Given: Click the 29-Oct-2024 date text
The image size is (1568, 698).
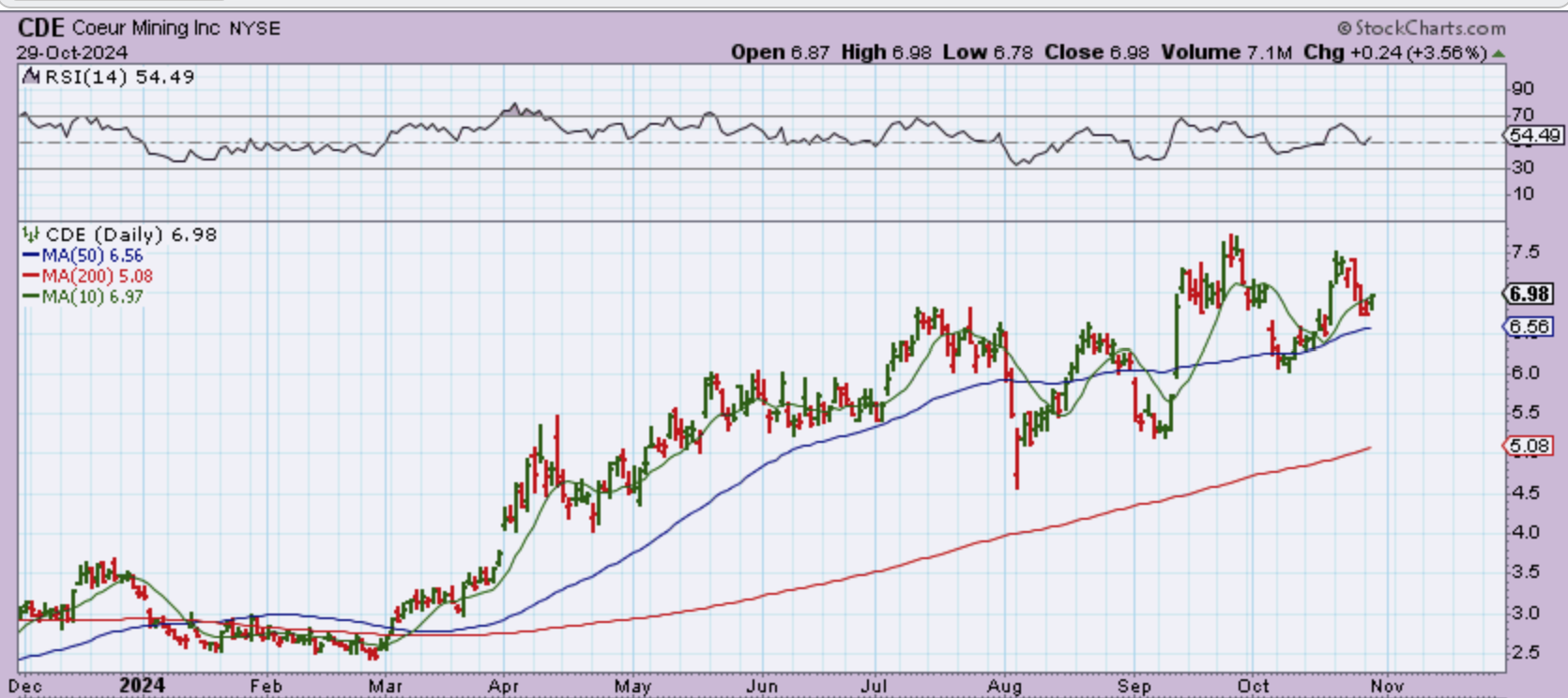Looking at the screenshot, I should pyautogui.click(x=71, y=53).
